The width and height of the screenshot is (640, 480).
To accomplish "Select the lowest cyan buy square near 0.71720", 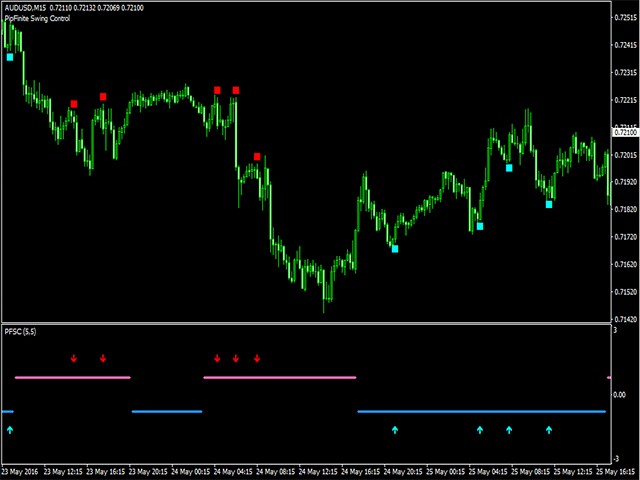I will click(394, 249).
